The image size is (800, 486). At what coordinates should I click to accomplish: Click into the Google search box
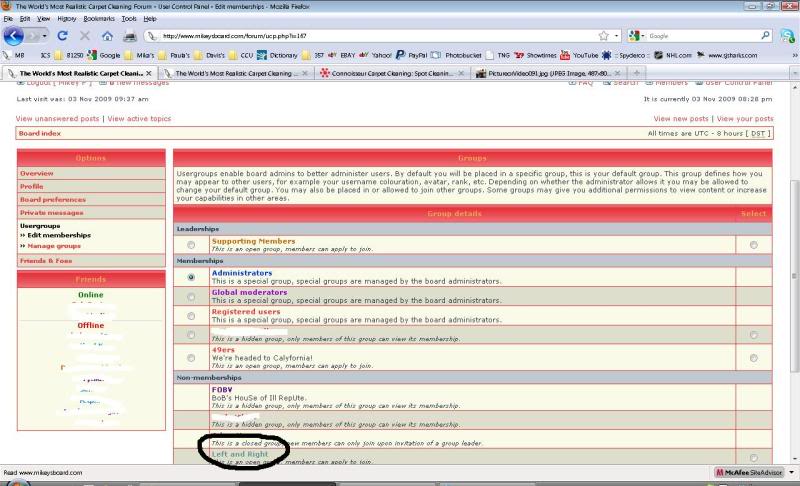pos(700,36)
